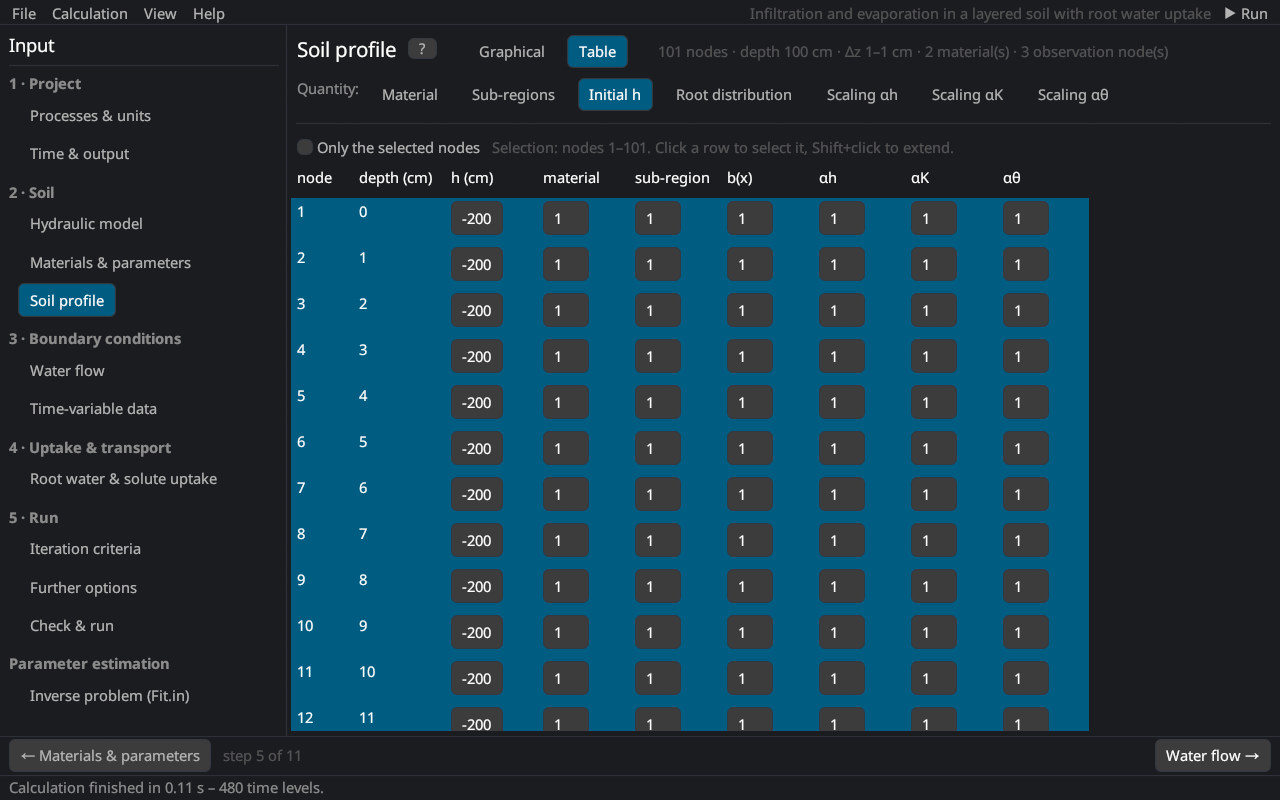The height and width of the screenshot is (800, 1280).
Task: Select table row for node 8
Action: 690,540
